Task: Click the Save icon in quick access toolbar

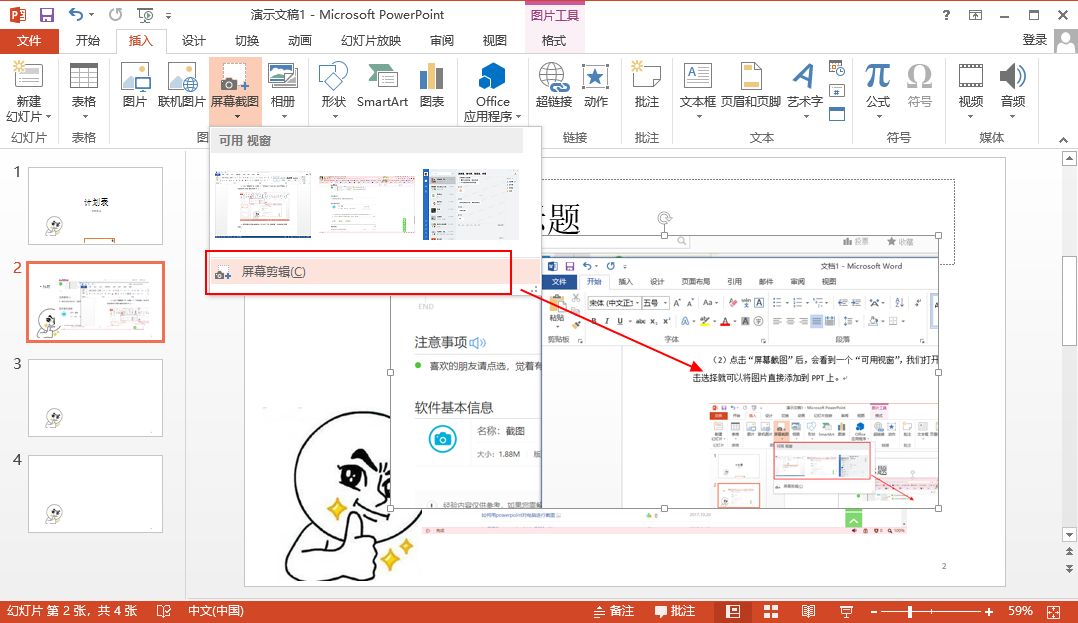Action: [46, 15]
